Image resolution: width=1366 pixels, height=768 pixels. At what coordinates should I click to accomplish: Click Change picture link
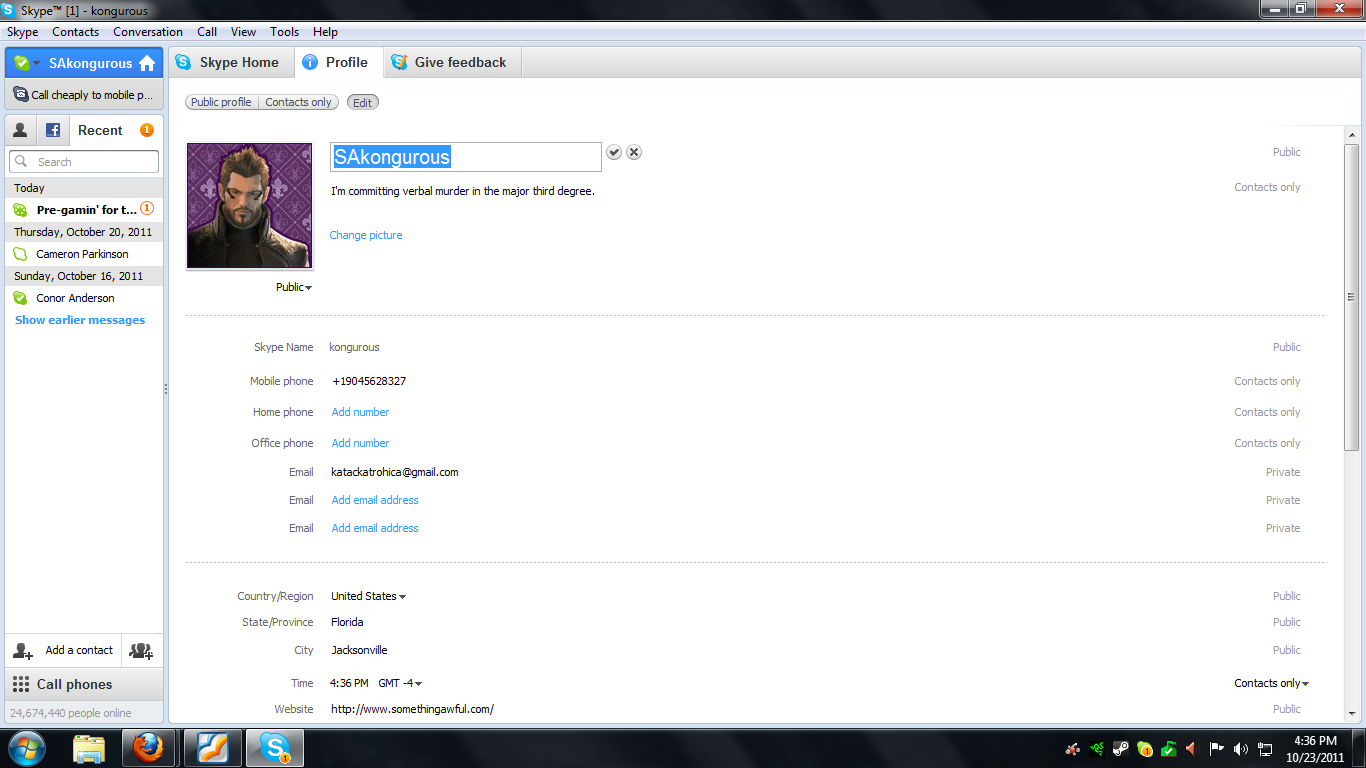point(366,235)
